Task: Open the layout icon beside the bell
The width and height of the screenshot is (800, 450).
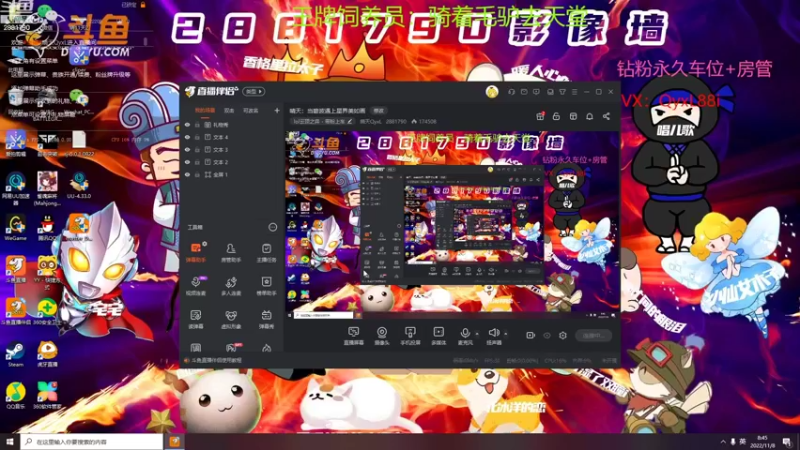Action: [x=573, y=116]
